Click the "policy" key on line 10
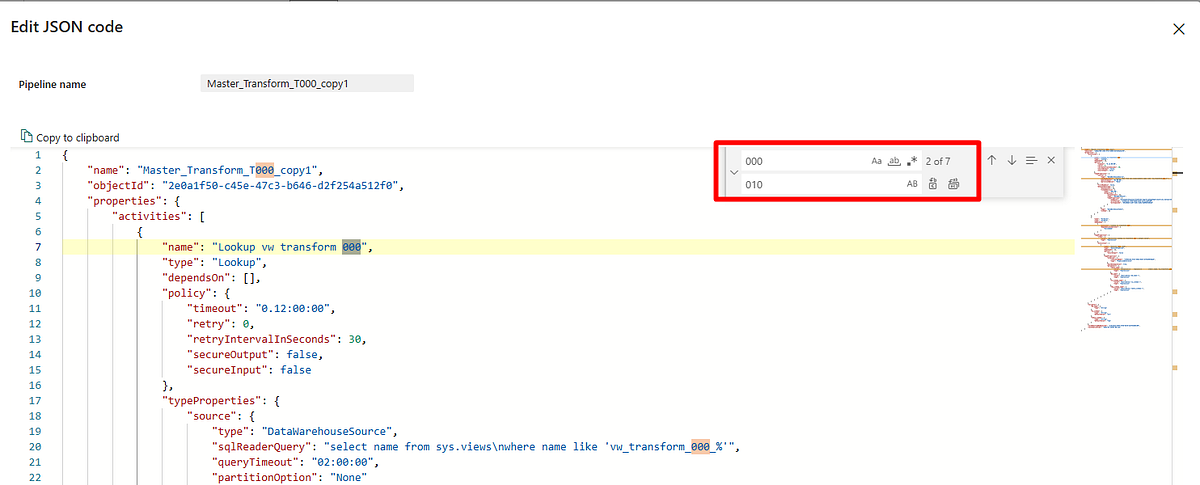 pyautogui.click(x=187, y=293)
